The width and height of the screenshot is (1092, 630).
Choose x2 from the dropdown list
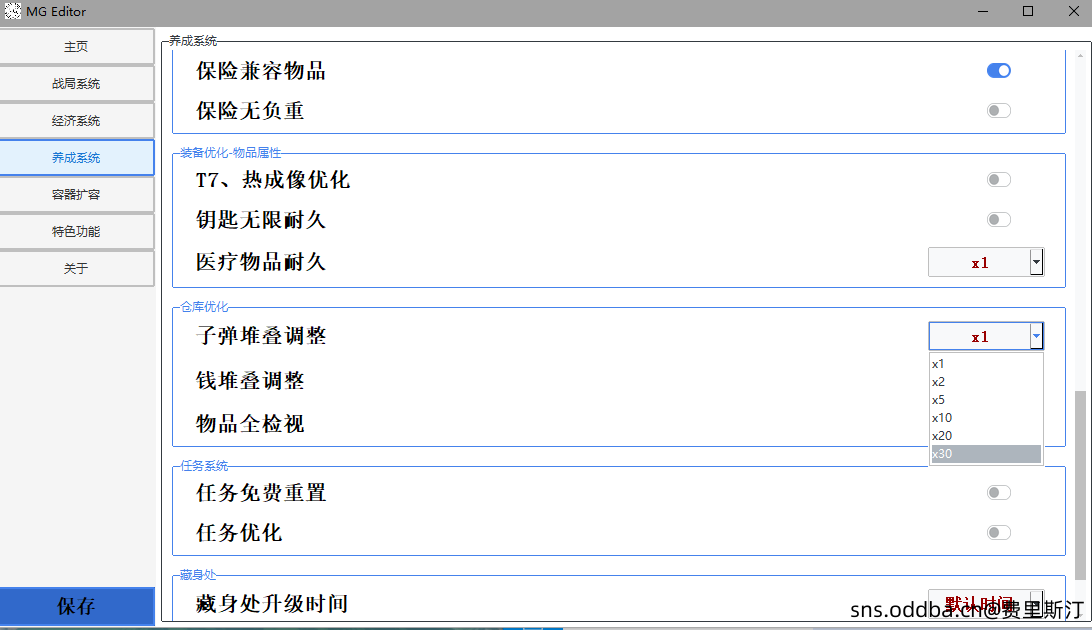(x=986, y=381)
